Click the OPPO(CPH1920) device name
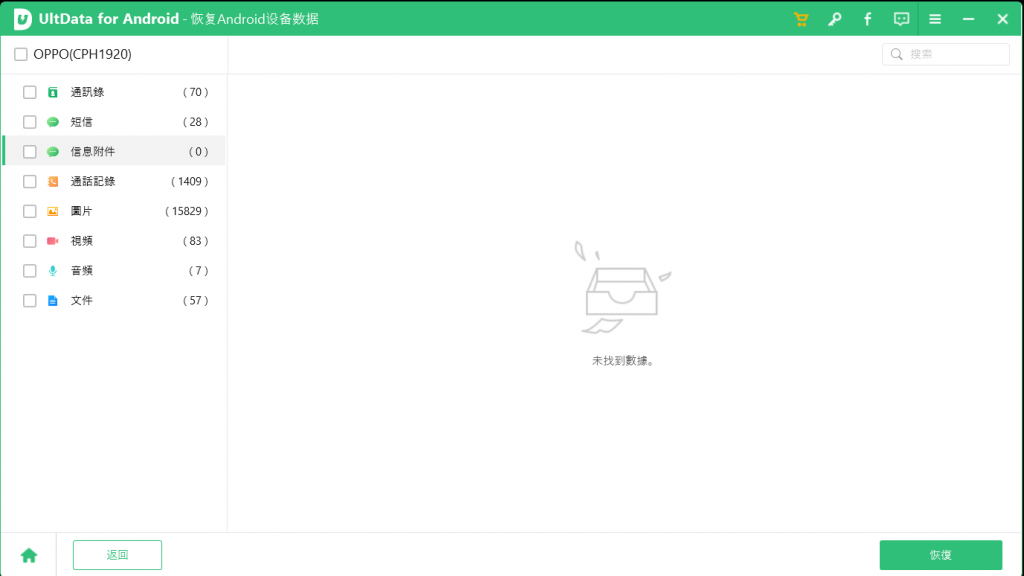Screen dimensions: 1024x576 [x=82, y=54]
